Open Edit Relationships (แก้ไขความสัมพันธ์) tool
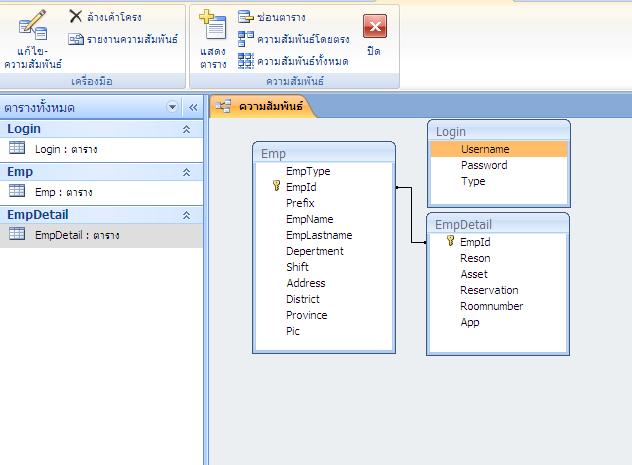Screen dimensions: 632x465 click(x=33, y=38)
